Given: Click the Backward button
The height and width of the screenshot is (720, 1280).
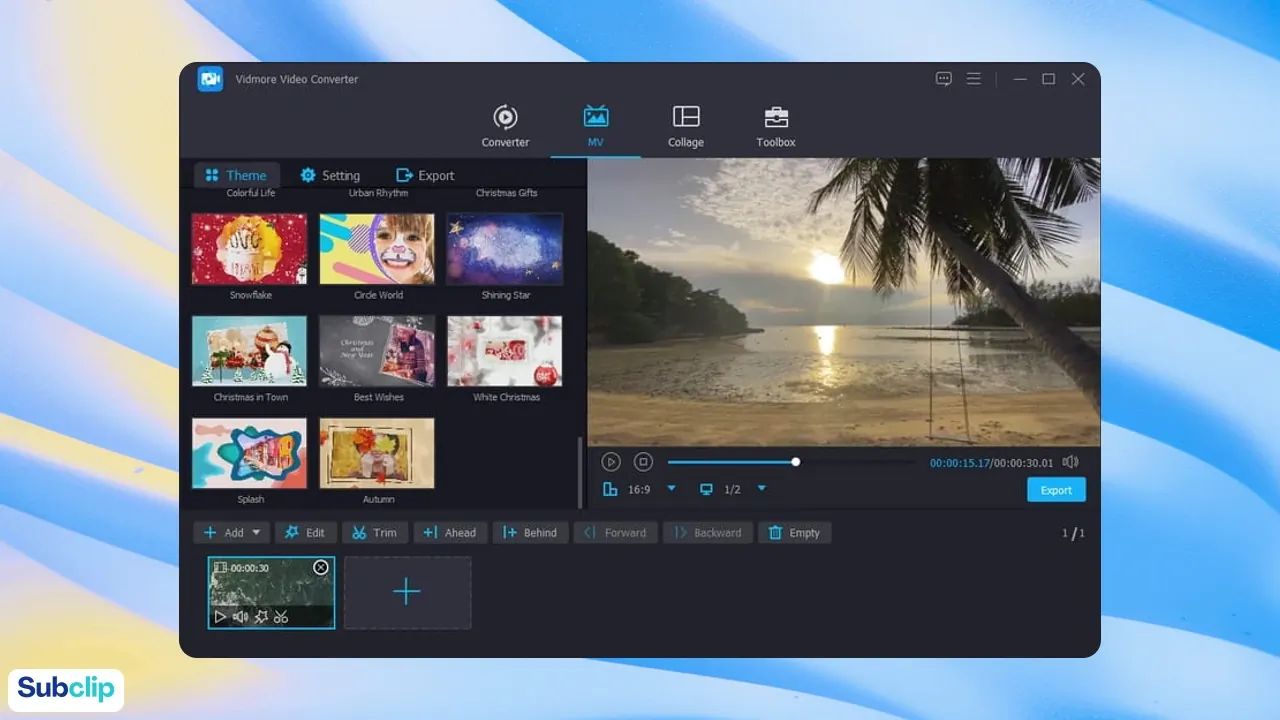Looking at the screenshot, I should pos(708,533).
